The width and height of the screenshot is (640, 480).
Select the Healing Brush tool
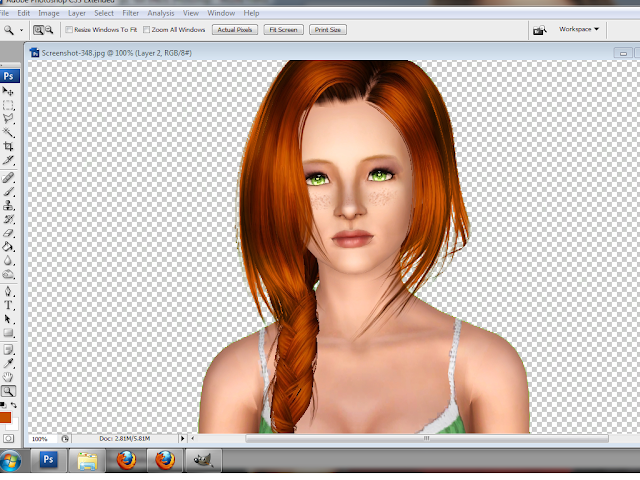8,178
